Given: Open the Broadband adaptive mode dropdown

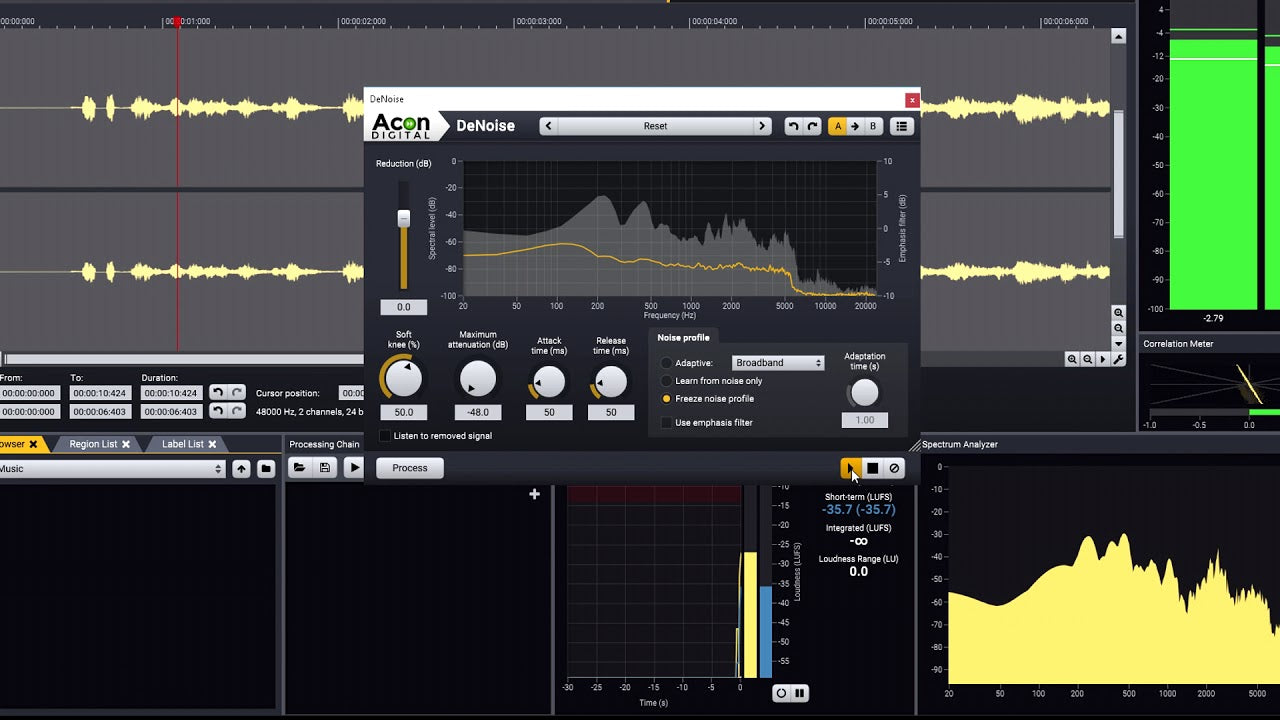Looking at the screenshot, I should [777, 363].
